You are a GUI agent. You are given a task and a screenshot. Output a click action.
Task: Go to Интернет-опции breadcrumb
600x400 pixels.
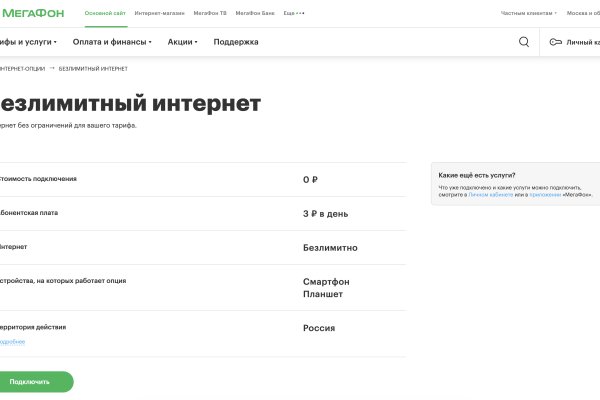coord(22,68)
